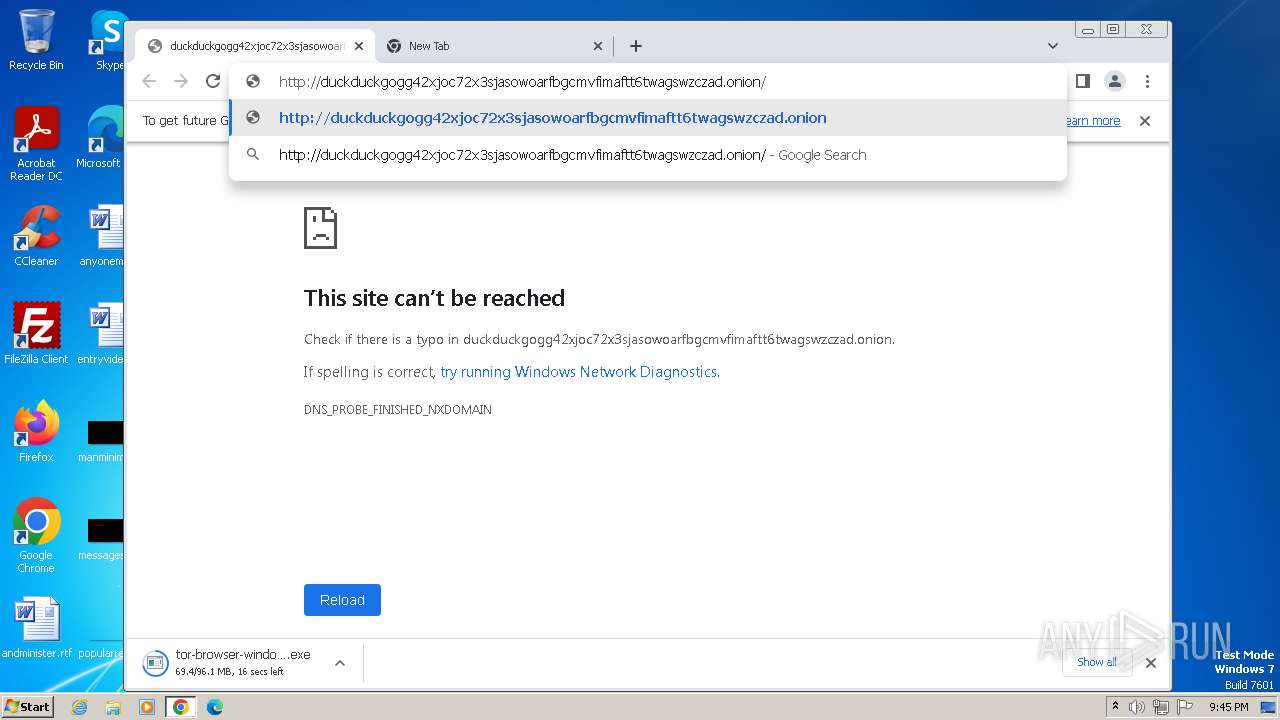Expand the tor-browser download options chevron
Viewport: 1280px width, 720px height.
coord(340,662)
